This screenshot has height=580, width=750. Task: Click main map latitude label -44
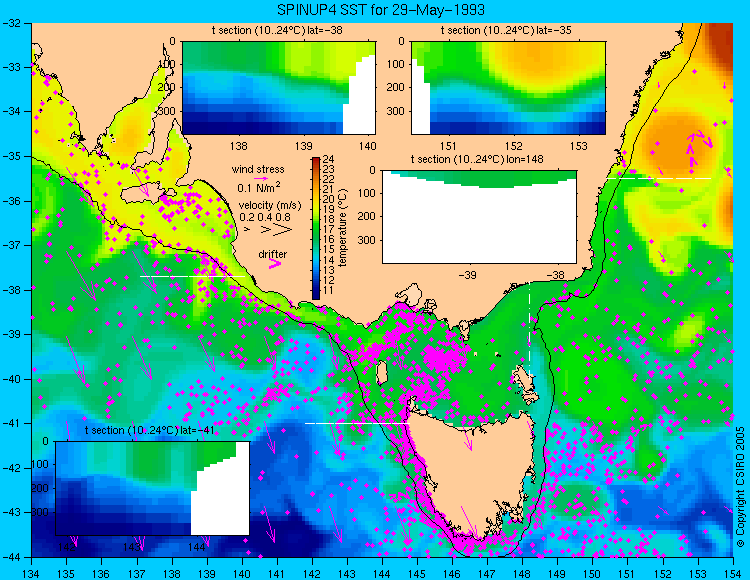tap(11, 557)
